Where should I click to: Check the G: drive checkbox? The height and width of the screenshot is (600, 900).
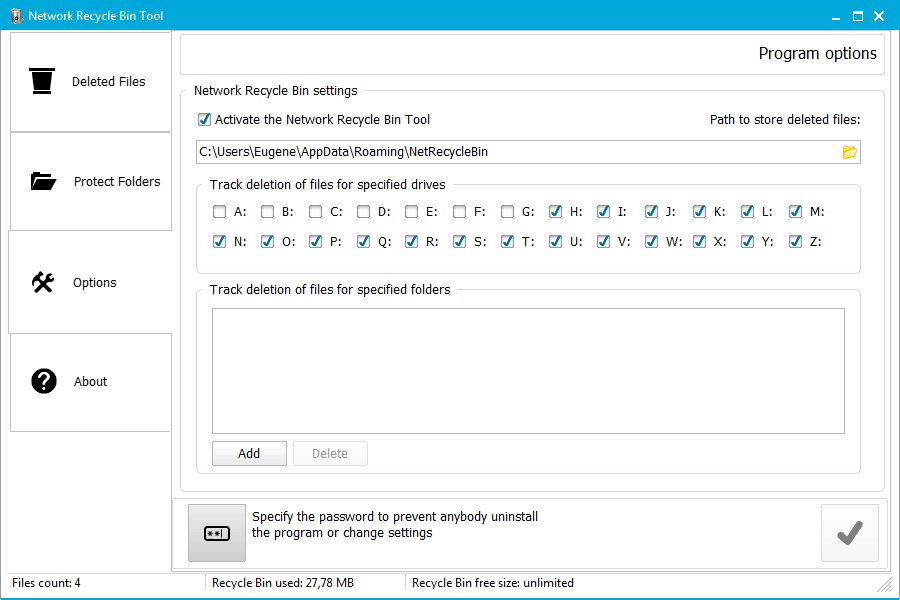[507, 212]
